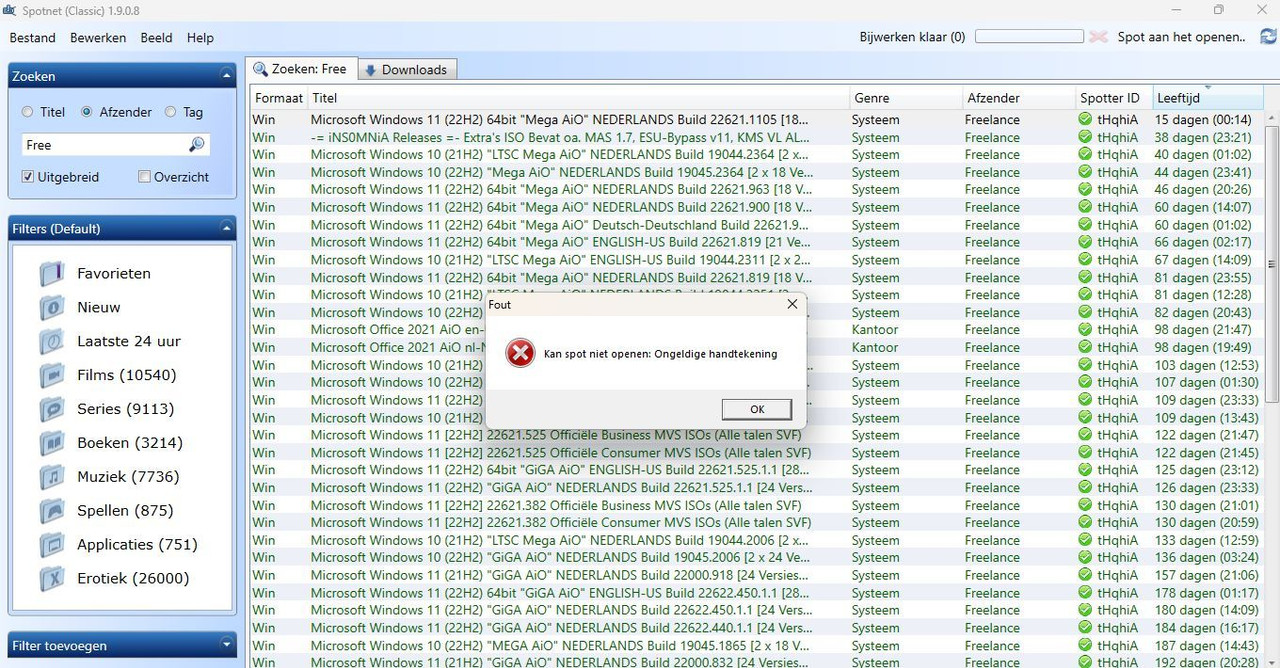Image resolution: width=1280 pixels, height=668 pixels.
Task: Select Deutsch-Deutschland Build 22621.9 row
Action: tap(757, 224)
